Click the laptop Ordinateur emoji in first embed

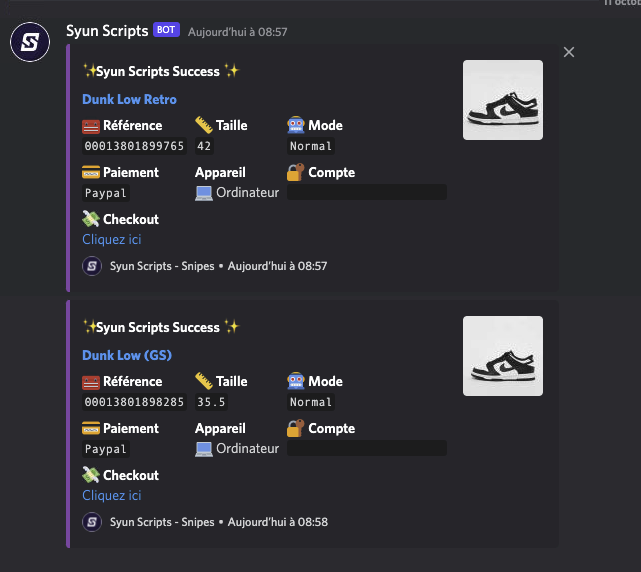(204, 193)
